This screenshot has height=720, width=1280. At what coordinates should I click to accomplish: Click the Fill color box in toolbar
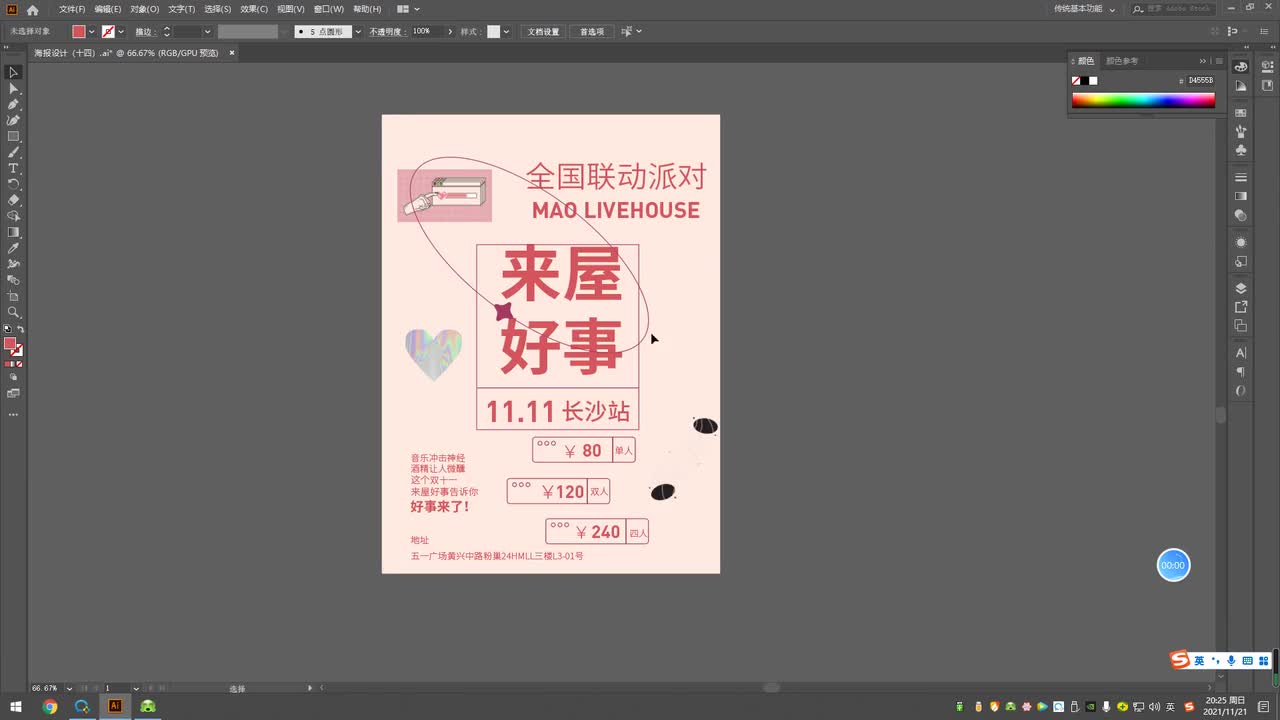(x=10, y=344)
